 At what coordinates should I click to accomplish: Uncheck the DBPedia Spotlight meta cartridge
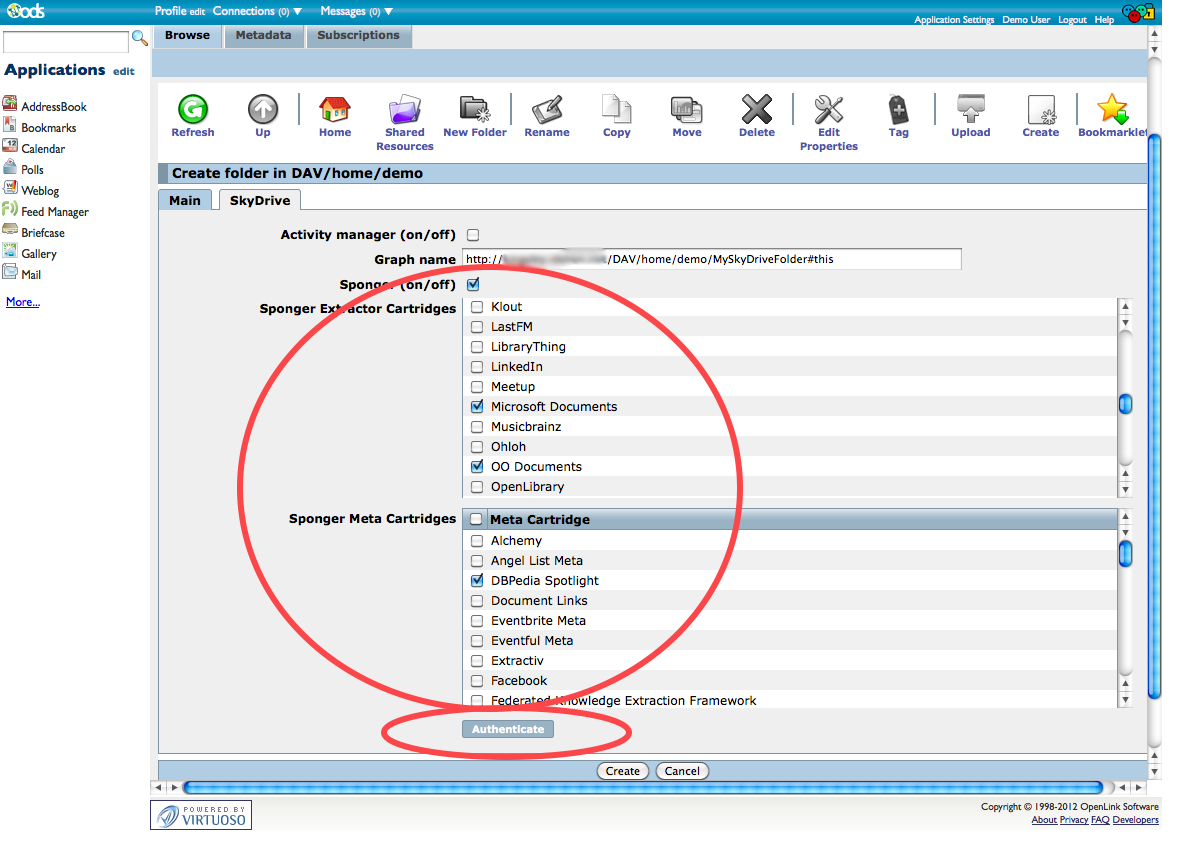[x=478, y=581]
